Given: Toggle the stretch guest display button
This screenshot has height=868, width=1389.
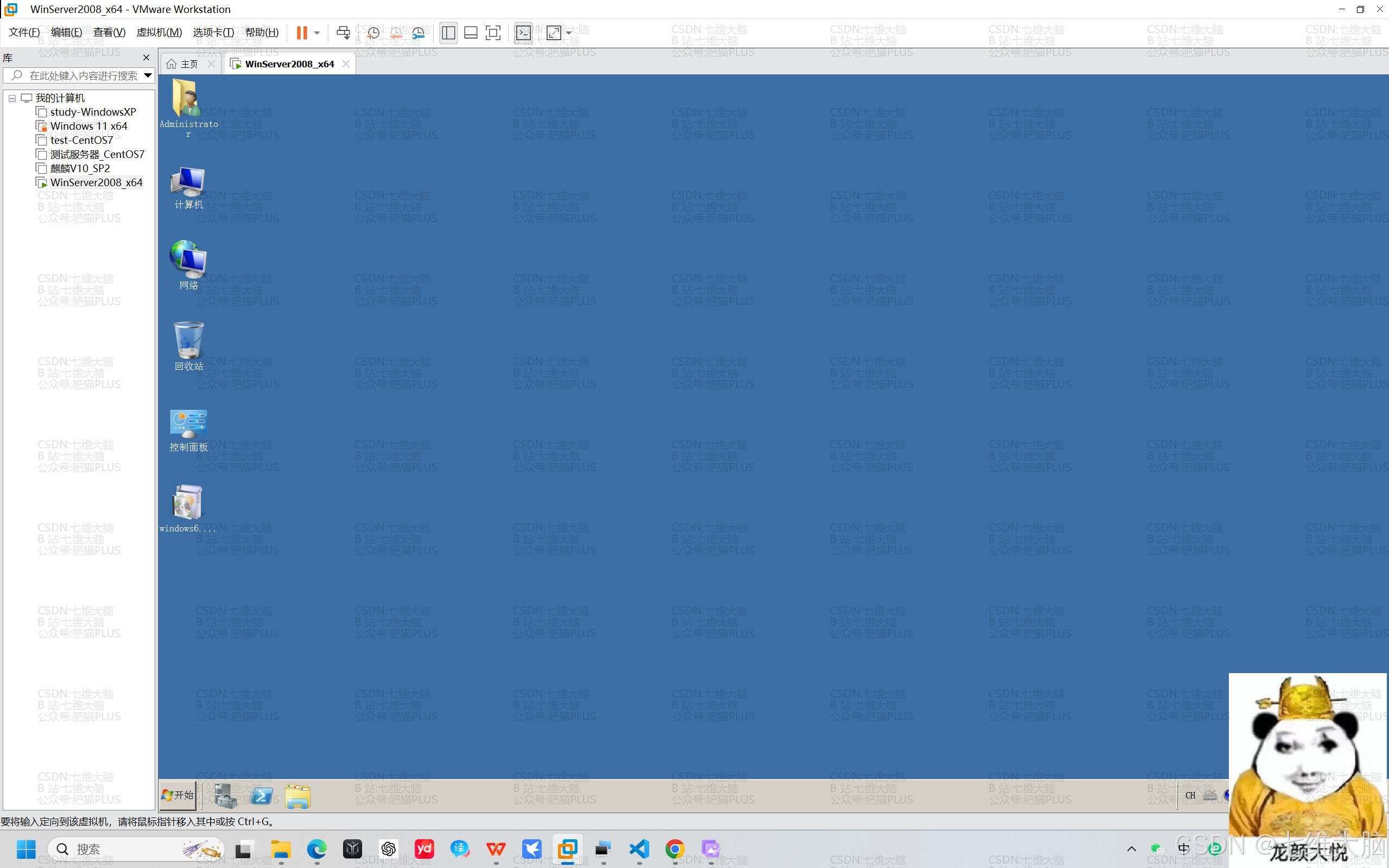Looking at the screenshot, I should pos(554,33).
